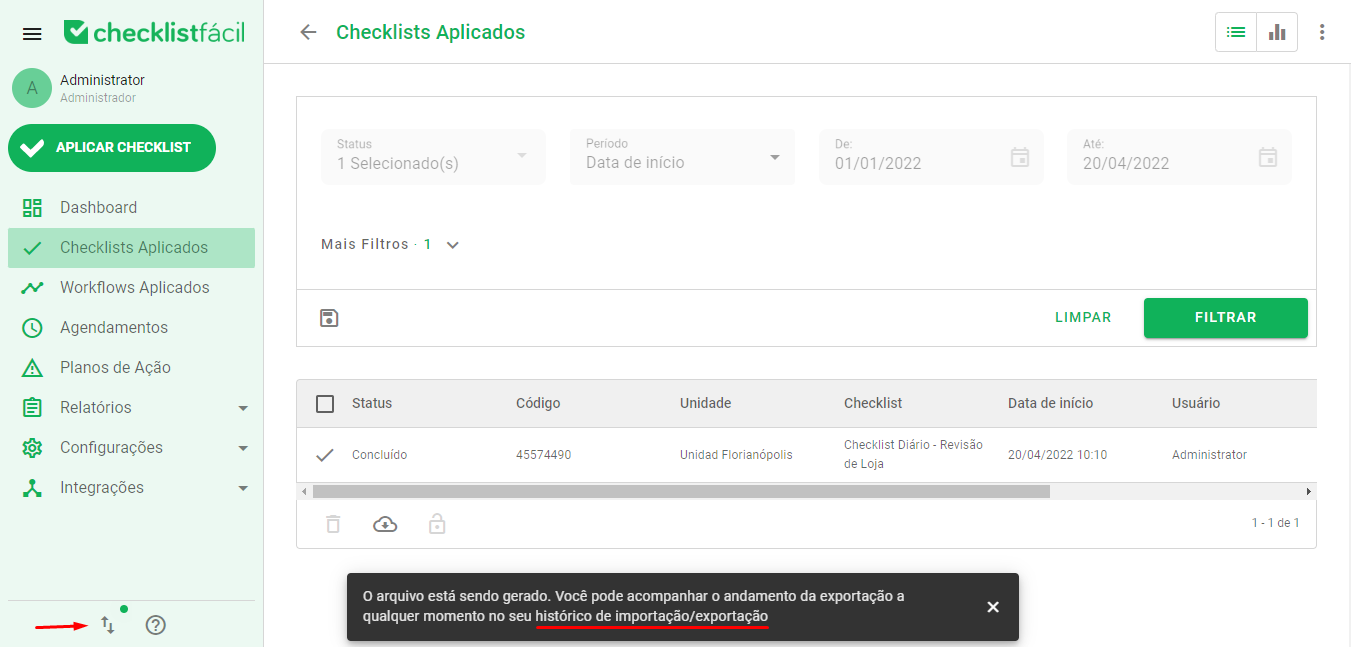Open Workflows Aplicados in sidebar
1351x647 pixels.
(x=131, y=288)
